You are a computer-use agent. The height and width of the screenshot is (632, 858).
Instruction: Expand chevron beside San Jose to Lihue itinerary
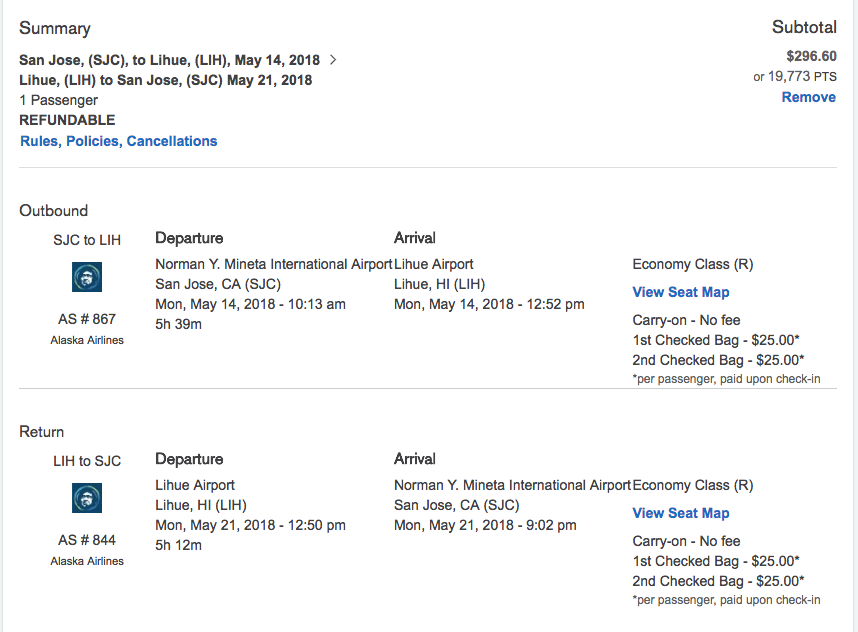tap(333, 60)
